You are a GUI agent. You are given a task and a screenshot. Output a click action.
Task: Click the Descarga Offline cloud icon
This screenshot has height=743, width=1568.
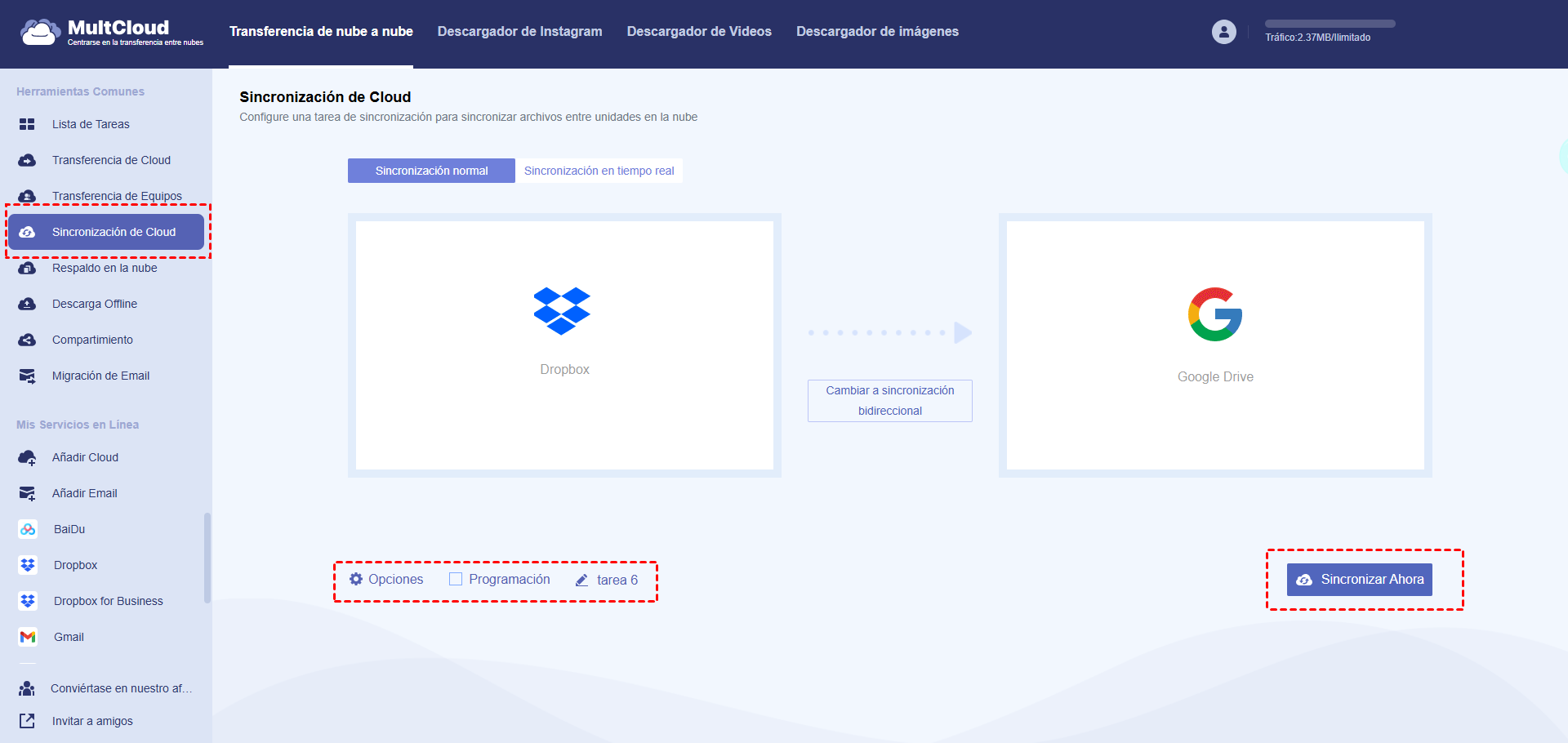pyautogui.click(x=27, y=304)
